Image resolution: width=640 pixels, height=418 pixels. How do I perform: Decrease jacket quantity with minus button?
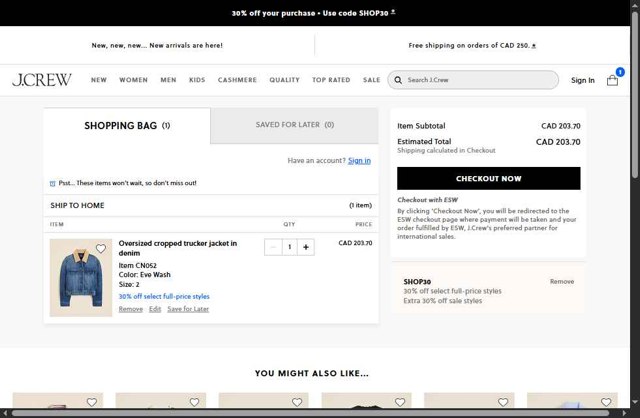coord(273,247)
